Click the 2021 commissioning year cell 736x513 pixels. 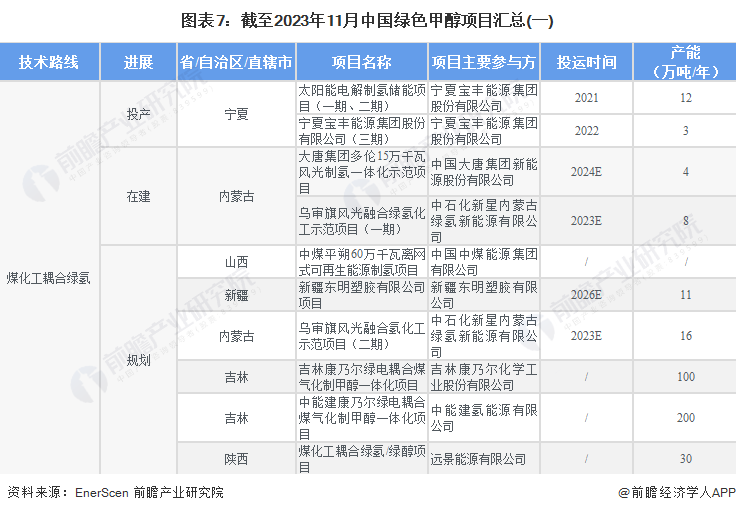coord(587,98)
